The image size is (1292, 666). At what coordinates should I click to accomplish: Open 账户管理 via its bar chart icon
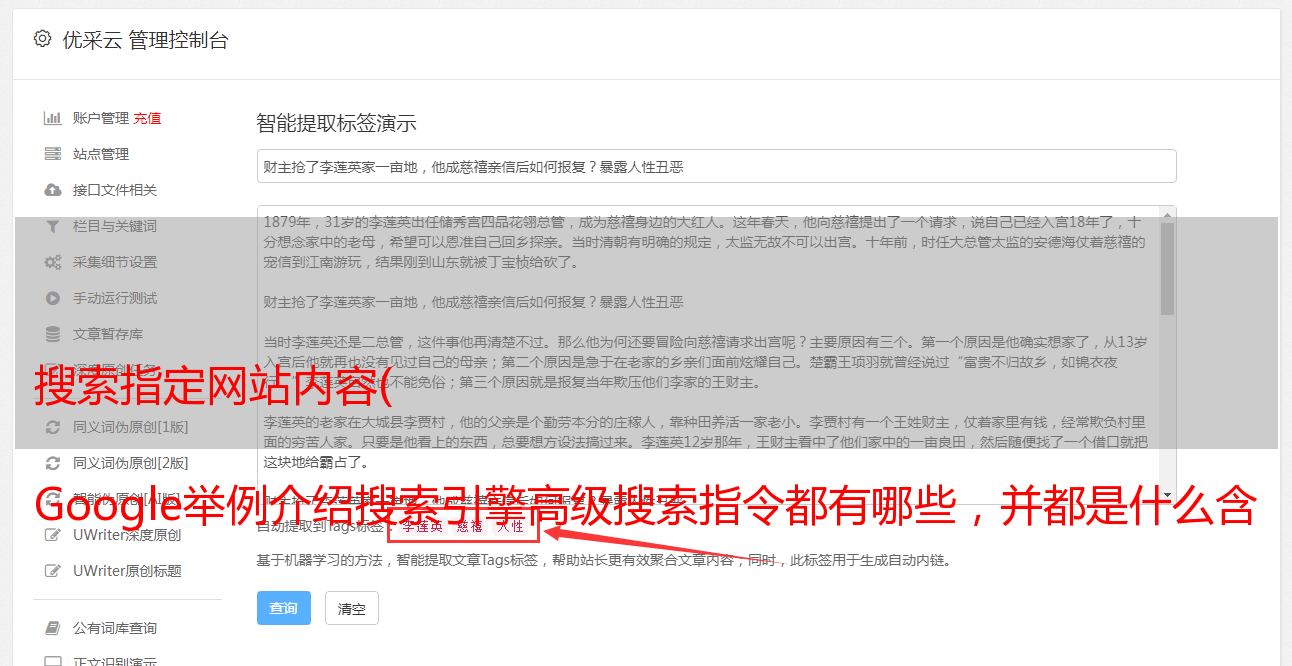pos(52,118)
